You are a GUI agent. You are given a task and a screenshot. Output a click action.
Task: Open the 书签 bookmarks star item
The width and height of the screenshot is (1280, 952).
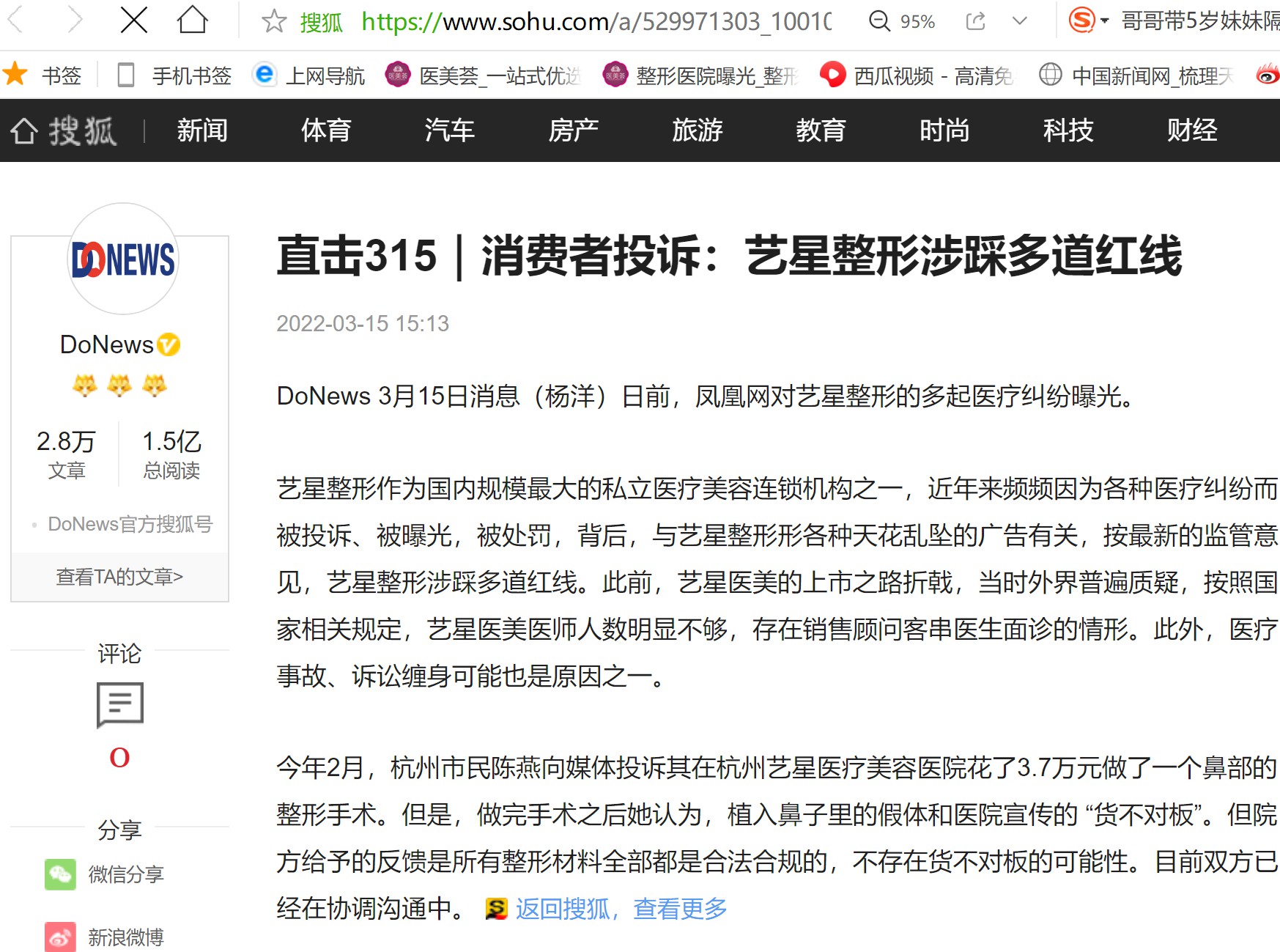click(42, 75)
